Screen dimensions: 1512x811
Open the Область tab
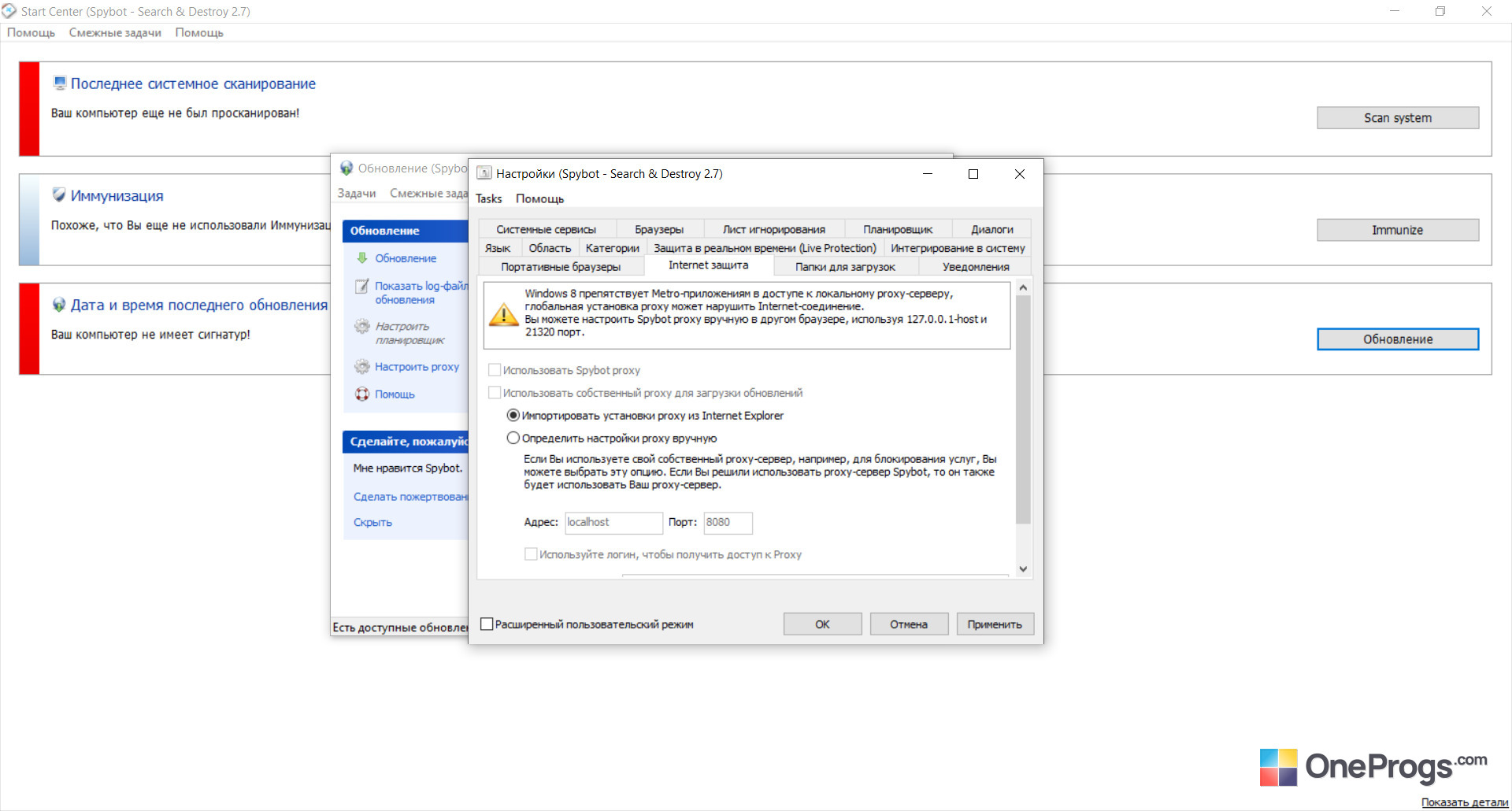pyautogui.click(x=550, y=248)
